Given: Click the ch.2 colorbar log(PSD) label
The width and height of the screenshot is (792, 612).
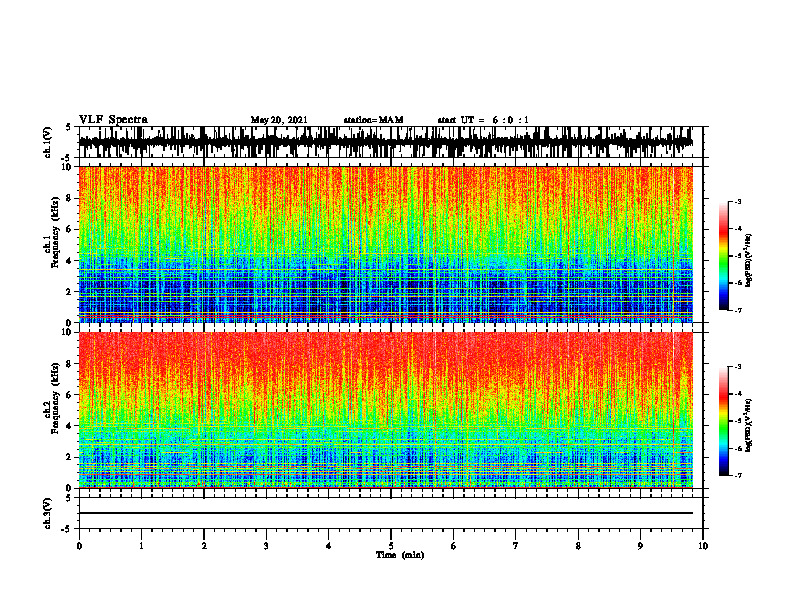Looking at the screenshot, I should (x=748, y=426).
